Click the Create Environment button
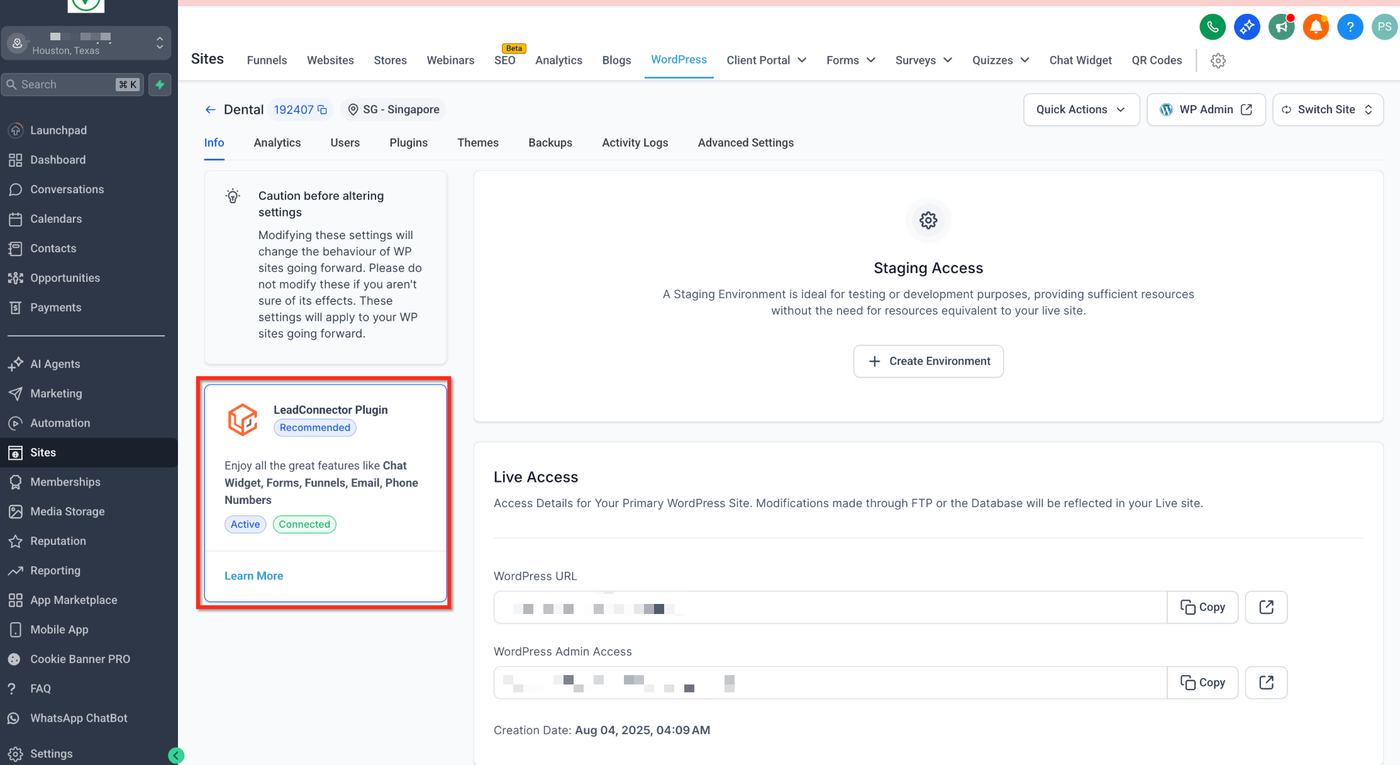Viewport: 1400px width, 765px height. (x=928, y=361)
